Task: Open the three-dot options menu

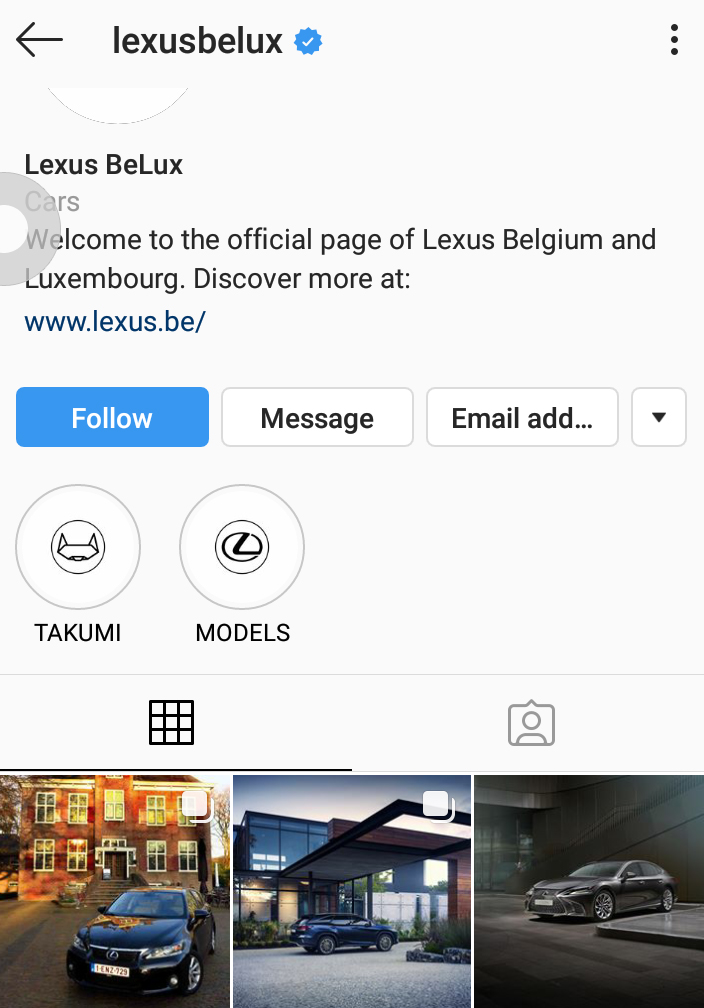Action: [674, 40]
